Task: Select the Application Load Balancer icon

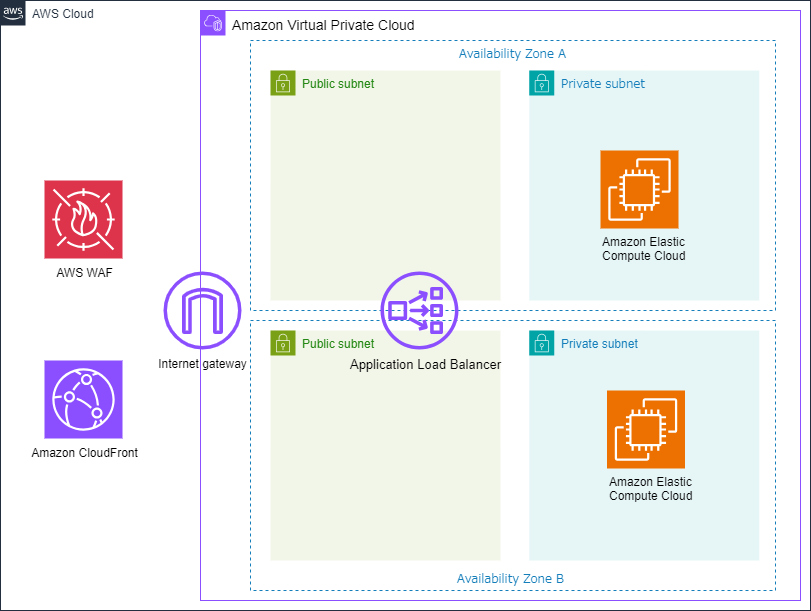Action: 419,310
